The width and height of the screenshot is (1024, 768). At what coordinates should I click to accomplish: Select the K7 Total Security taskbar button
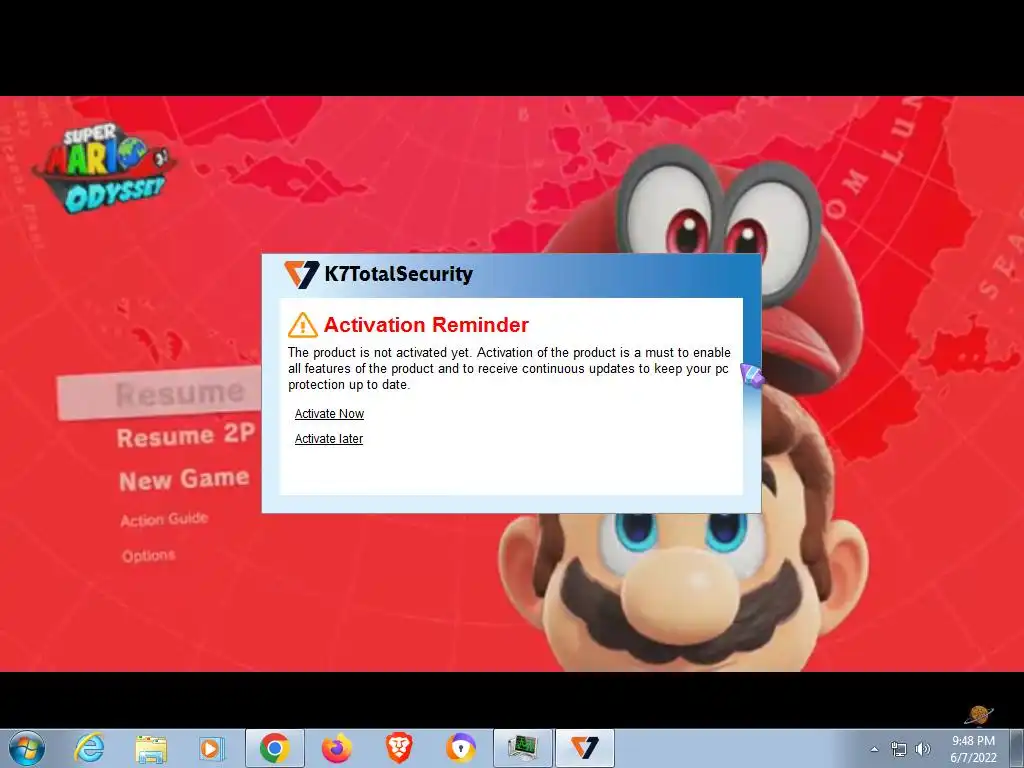pyautogui.click(x=585, y=748)
